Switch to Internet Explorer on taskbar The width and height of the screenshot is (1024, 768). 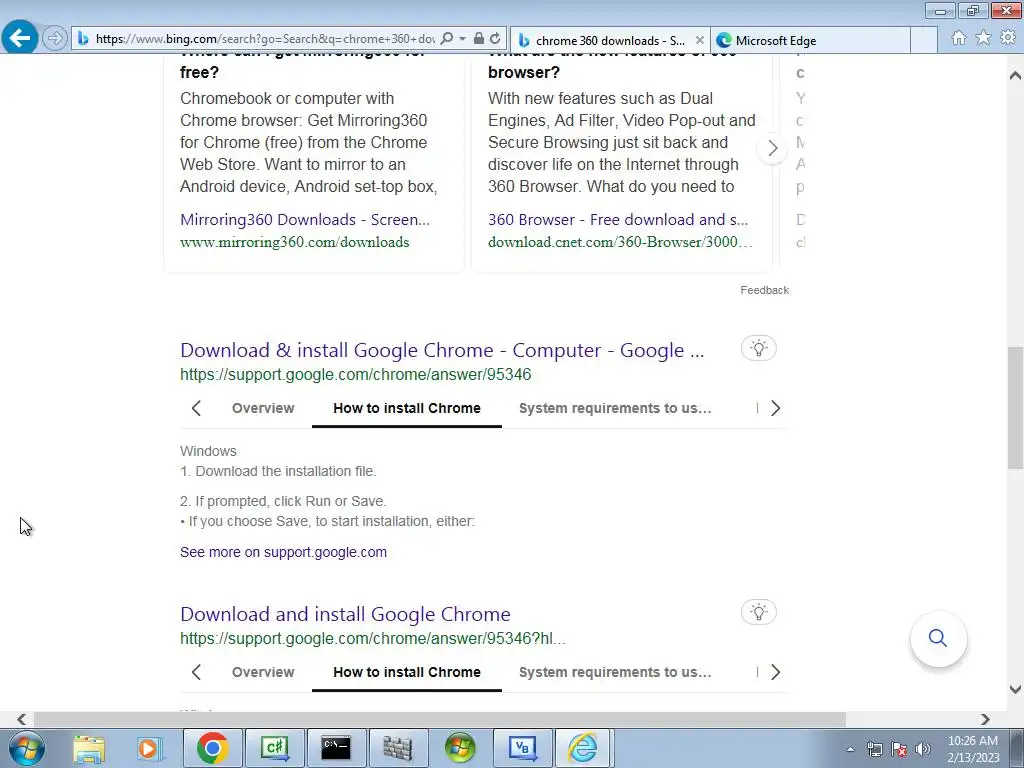(x=583, y=748)
